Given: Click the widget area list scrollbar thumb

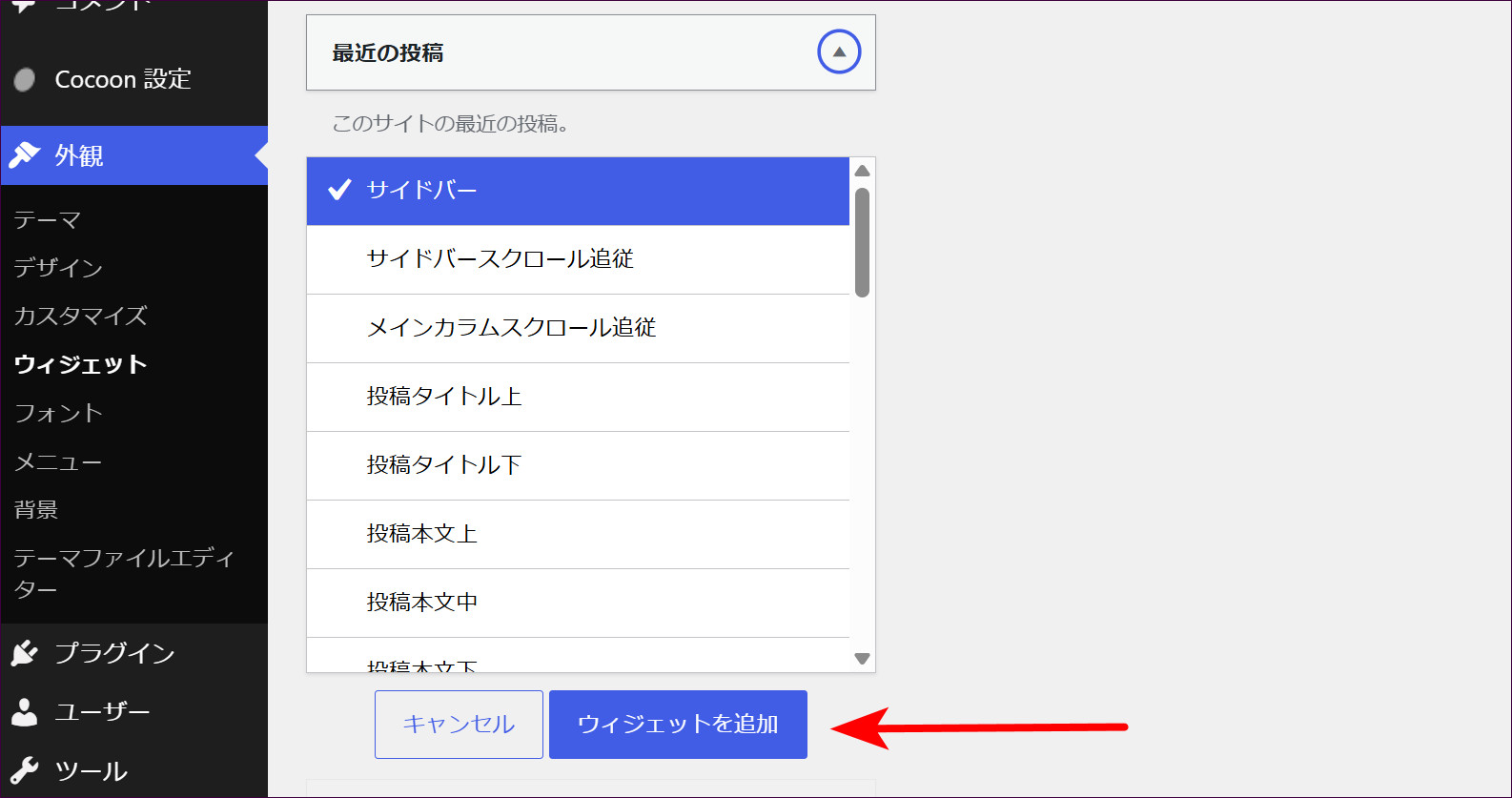Looking at the screenshot, I should tap(863, 242).
